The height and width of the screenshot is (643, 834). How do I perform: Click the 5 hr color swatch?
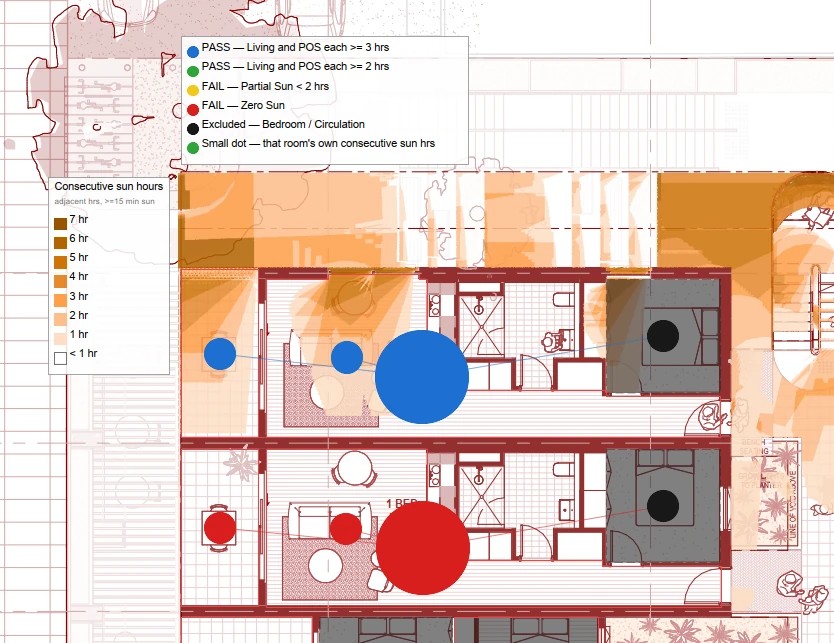pos(60,262)
